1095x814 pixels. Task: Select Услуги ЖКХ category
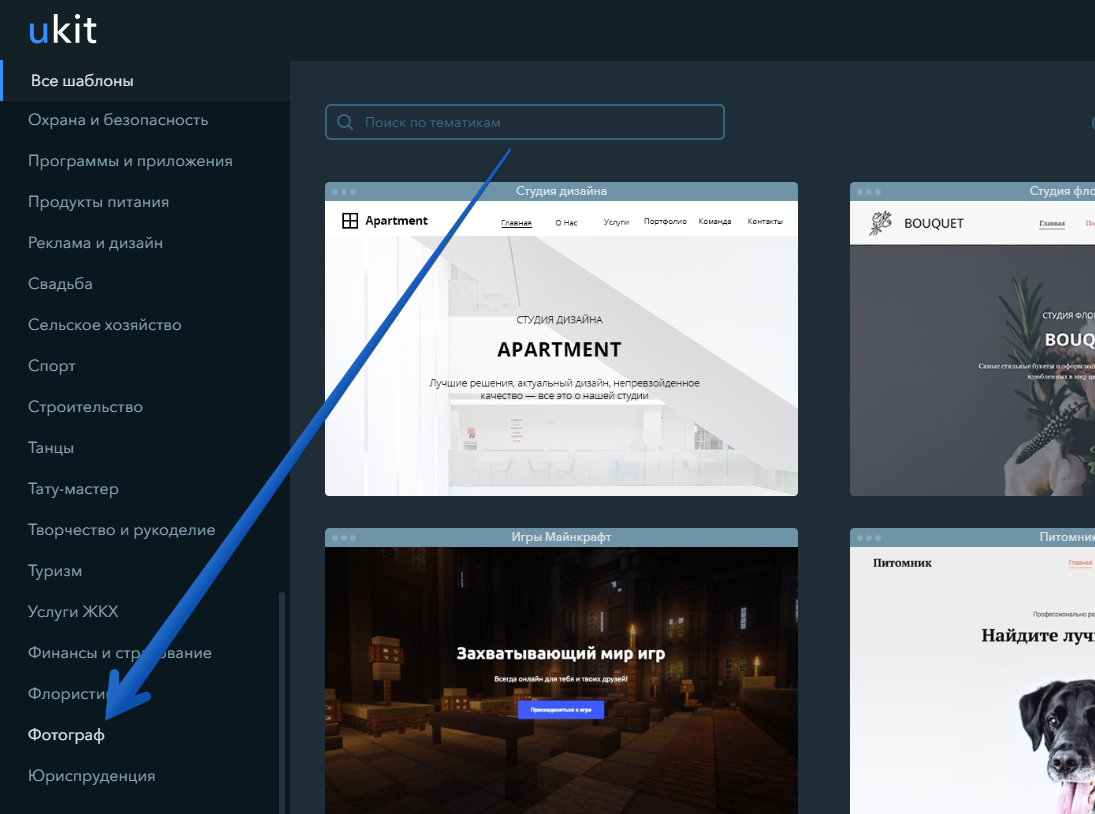73,612
